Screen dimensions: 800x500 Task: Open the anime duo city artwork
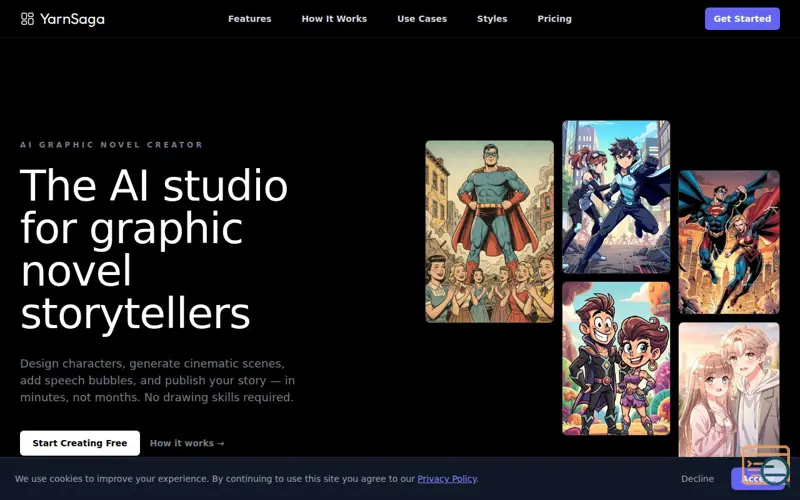616,197
